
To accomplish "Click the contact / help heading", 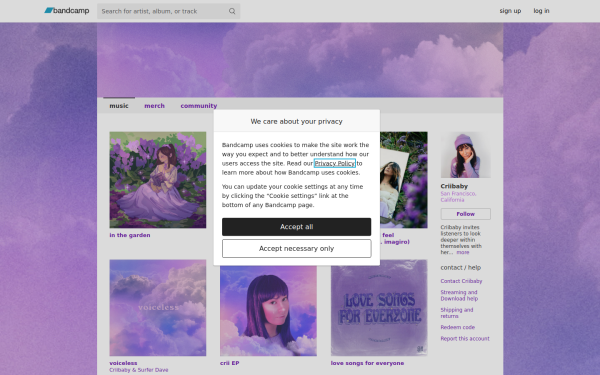I will 461,267.
